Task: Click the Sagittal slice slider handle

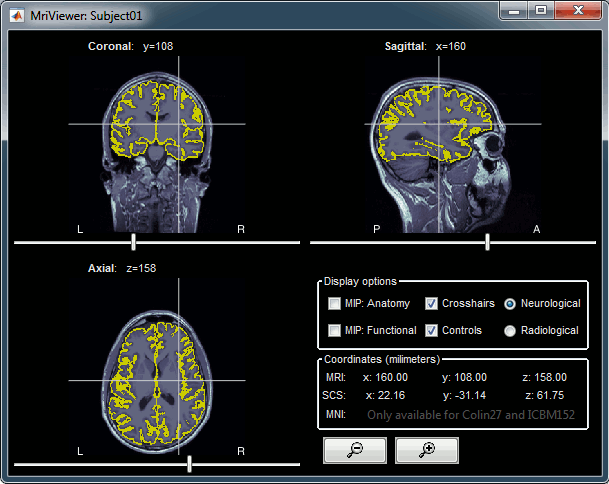Action: [x=487, y=242]
